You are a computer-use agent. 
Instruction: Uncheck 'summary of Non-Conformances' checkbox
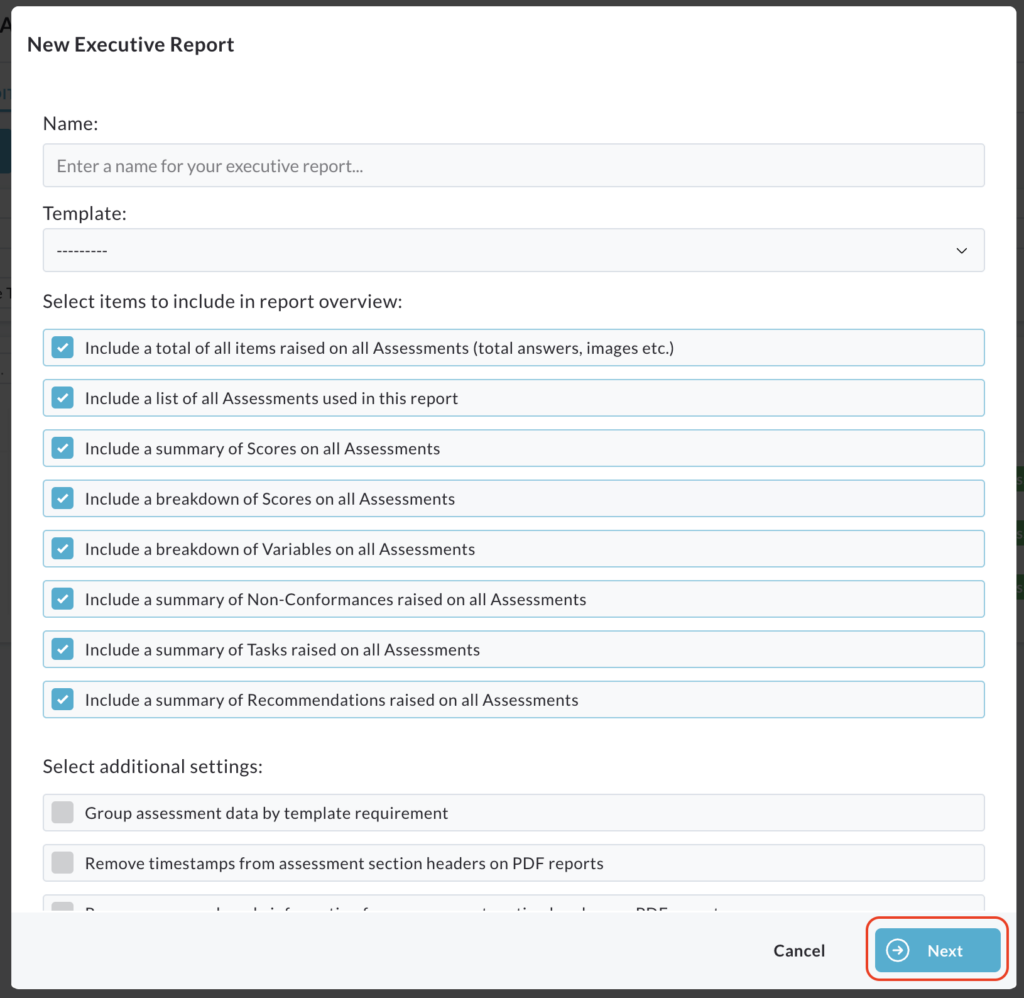pyautogui.click(x=63, y=599)
